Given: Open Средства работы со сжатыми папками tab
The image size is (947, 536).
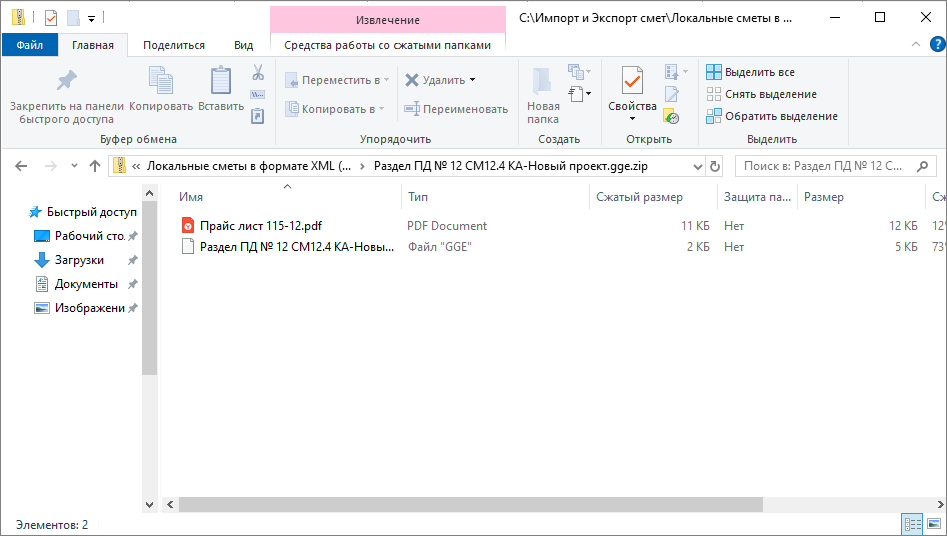Looking at the screenshot, I should [387, 45].
